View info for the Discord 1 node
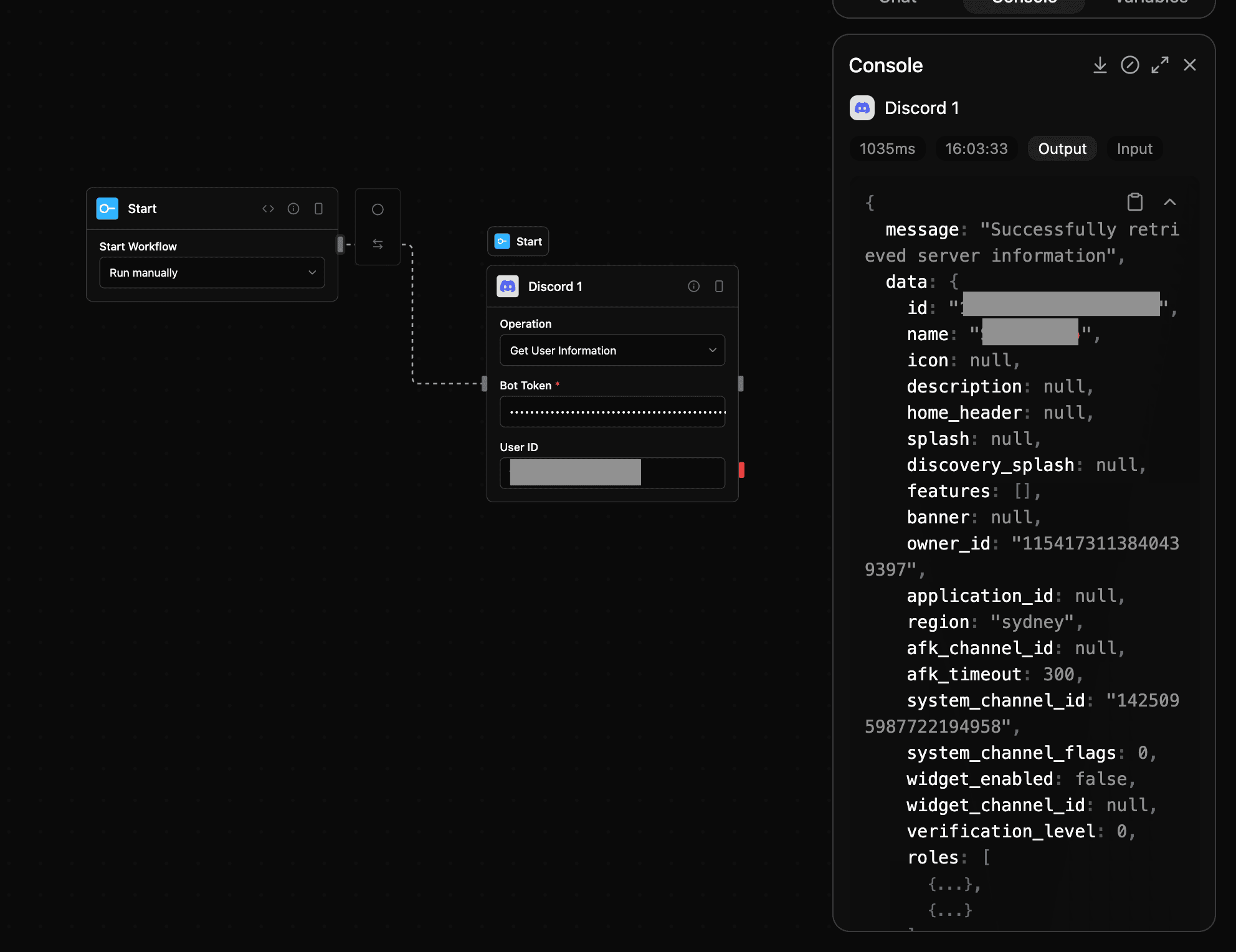 pyautogui.click(x=693, y=286)
